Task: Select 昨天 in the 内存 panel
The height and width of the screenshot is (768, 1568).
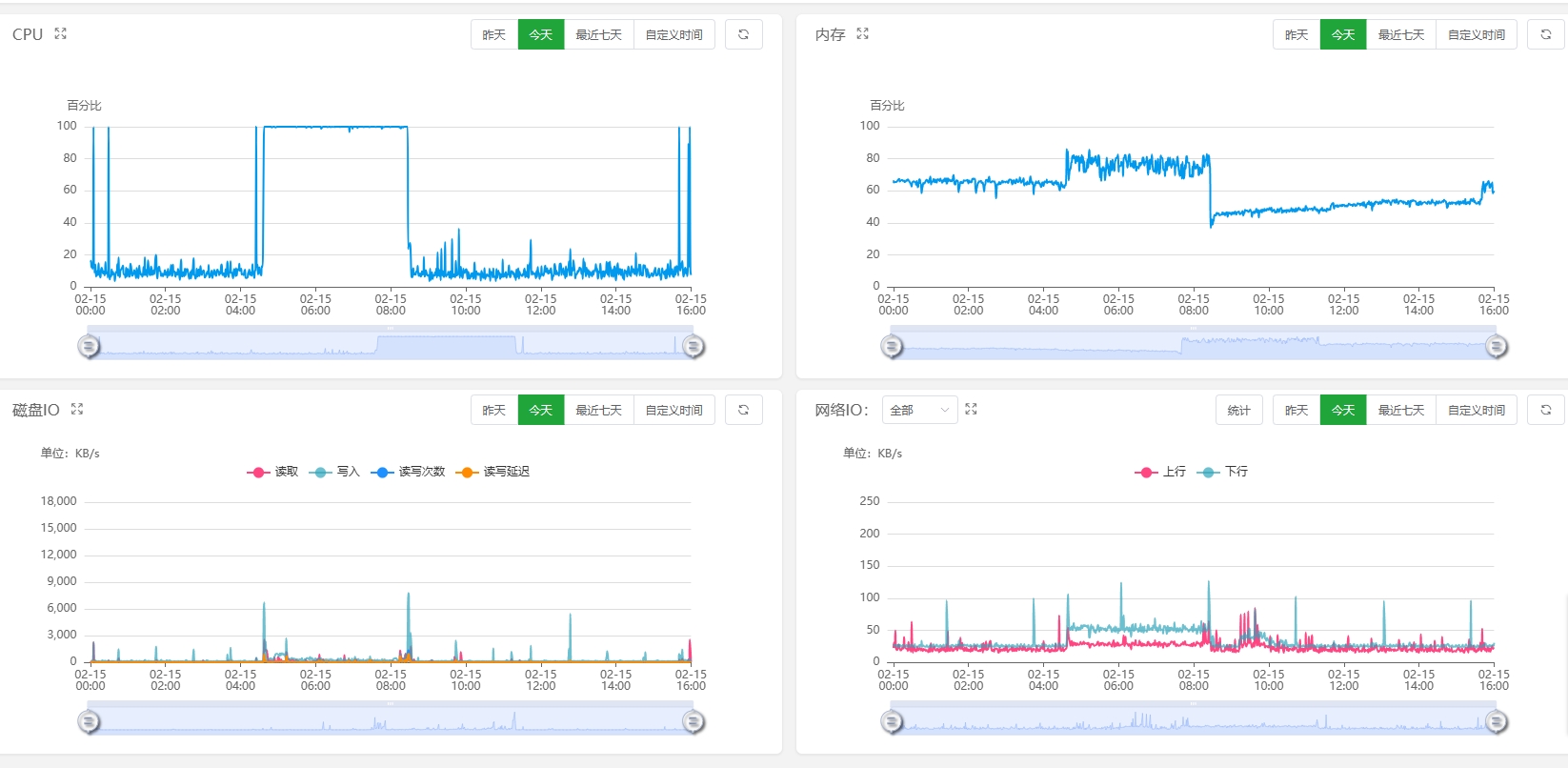Action: coord(1297,34)
